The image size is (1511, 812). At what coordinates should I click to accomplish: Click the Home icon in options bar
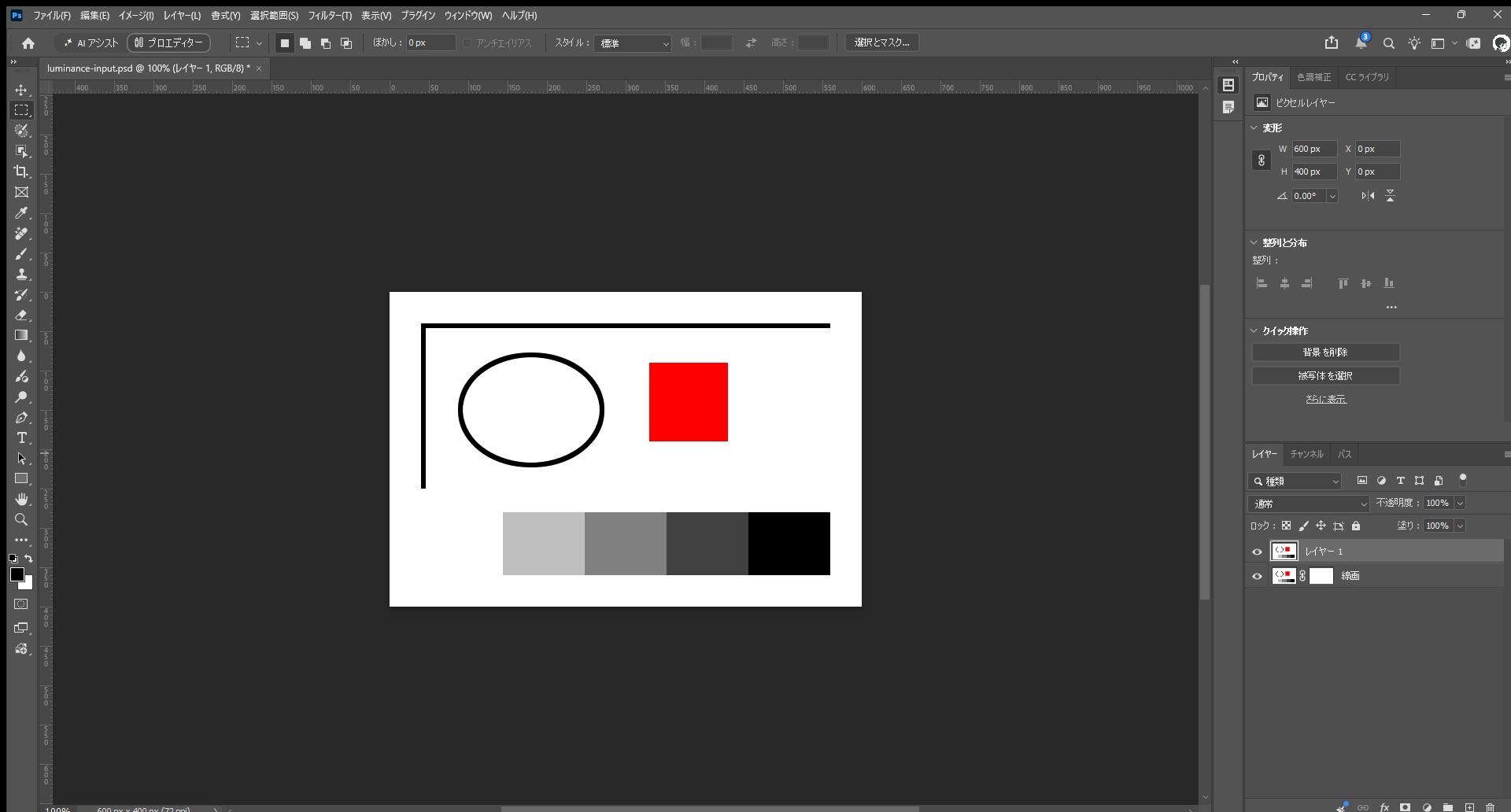(28, 43)
